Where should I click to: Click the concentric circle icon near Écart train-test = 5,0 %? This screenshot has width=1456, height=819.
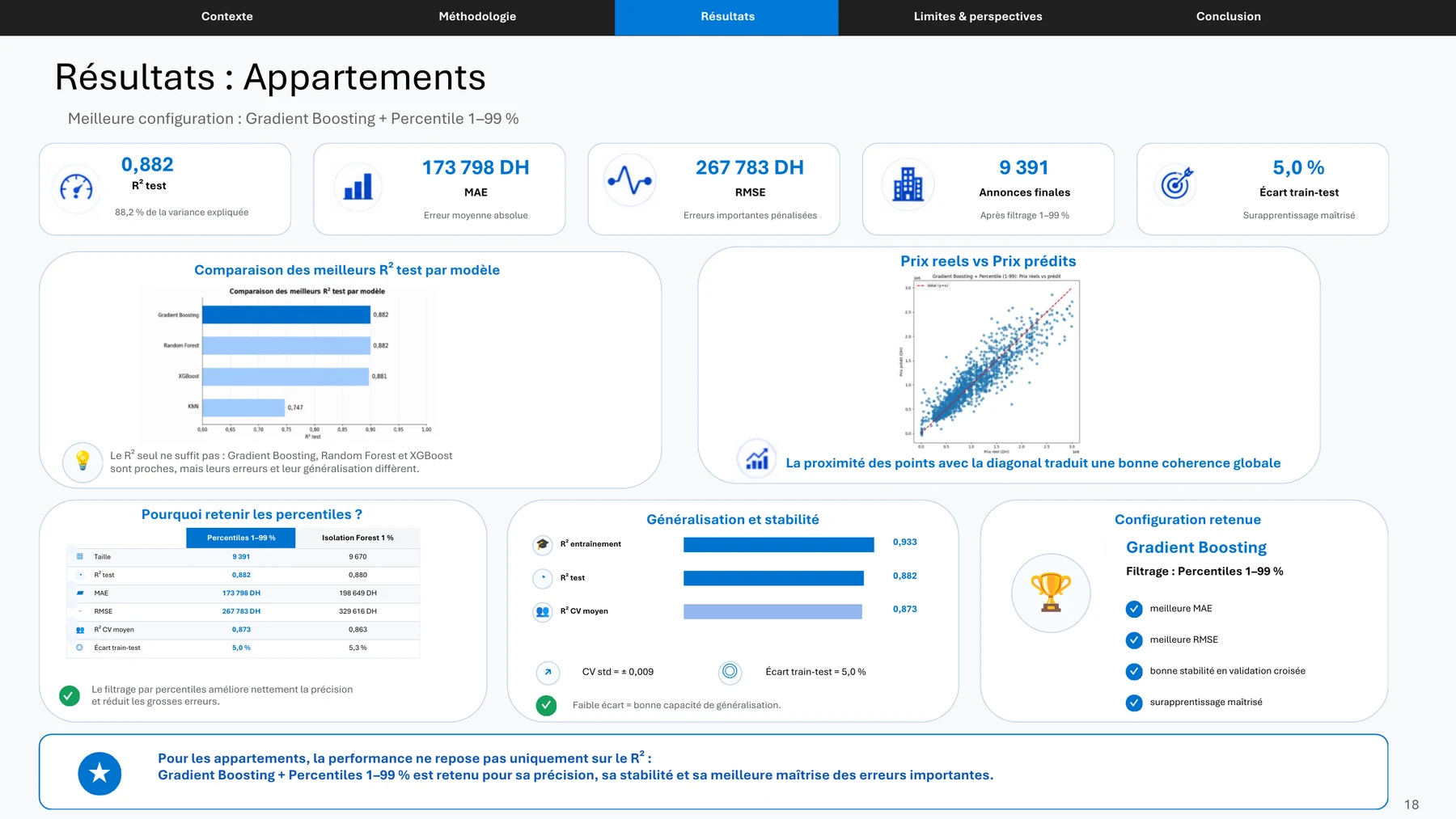730,672
